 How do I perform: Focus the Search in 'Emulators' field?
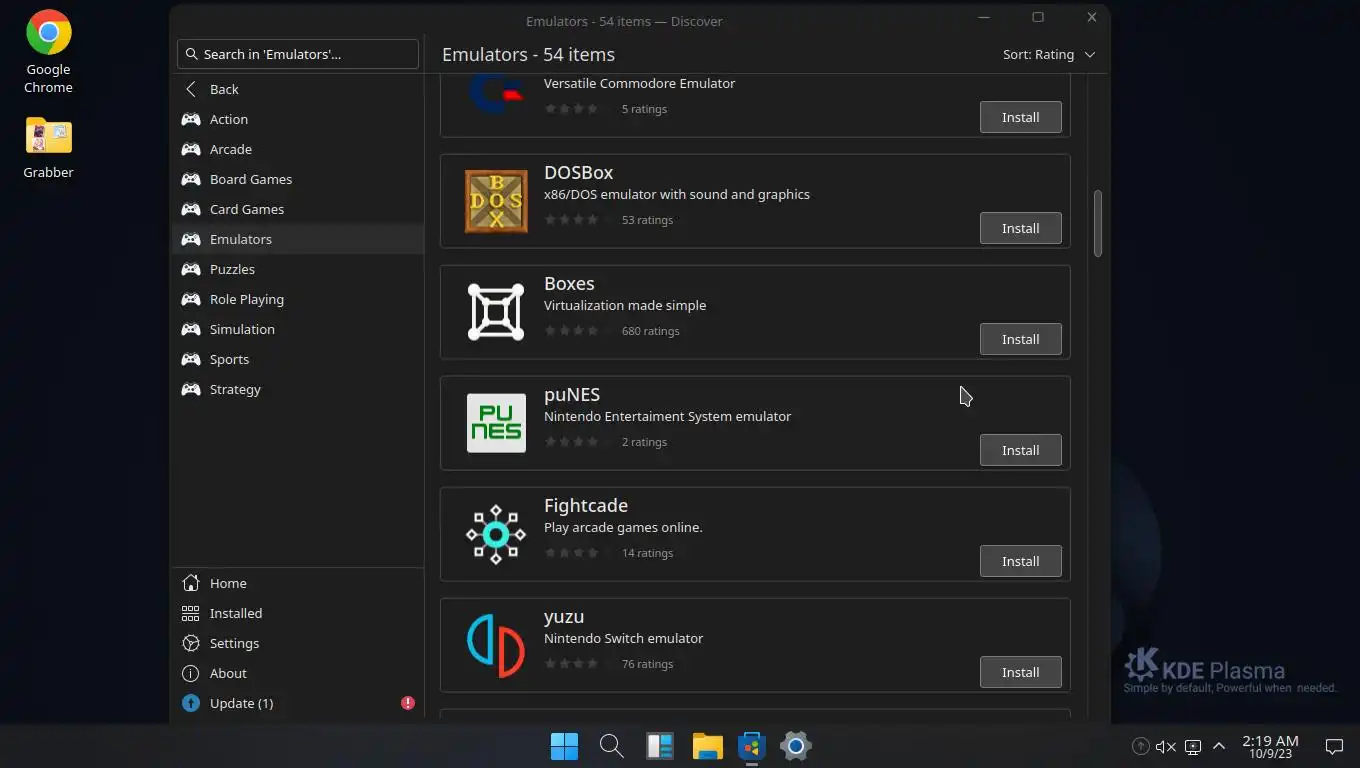(x=298, y=54)
